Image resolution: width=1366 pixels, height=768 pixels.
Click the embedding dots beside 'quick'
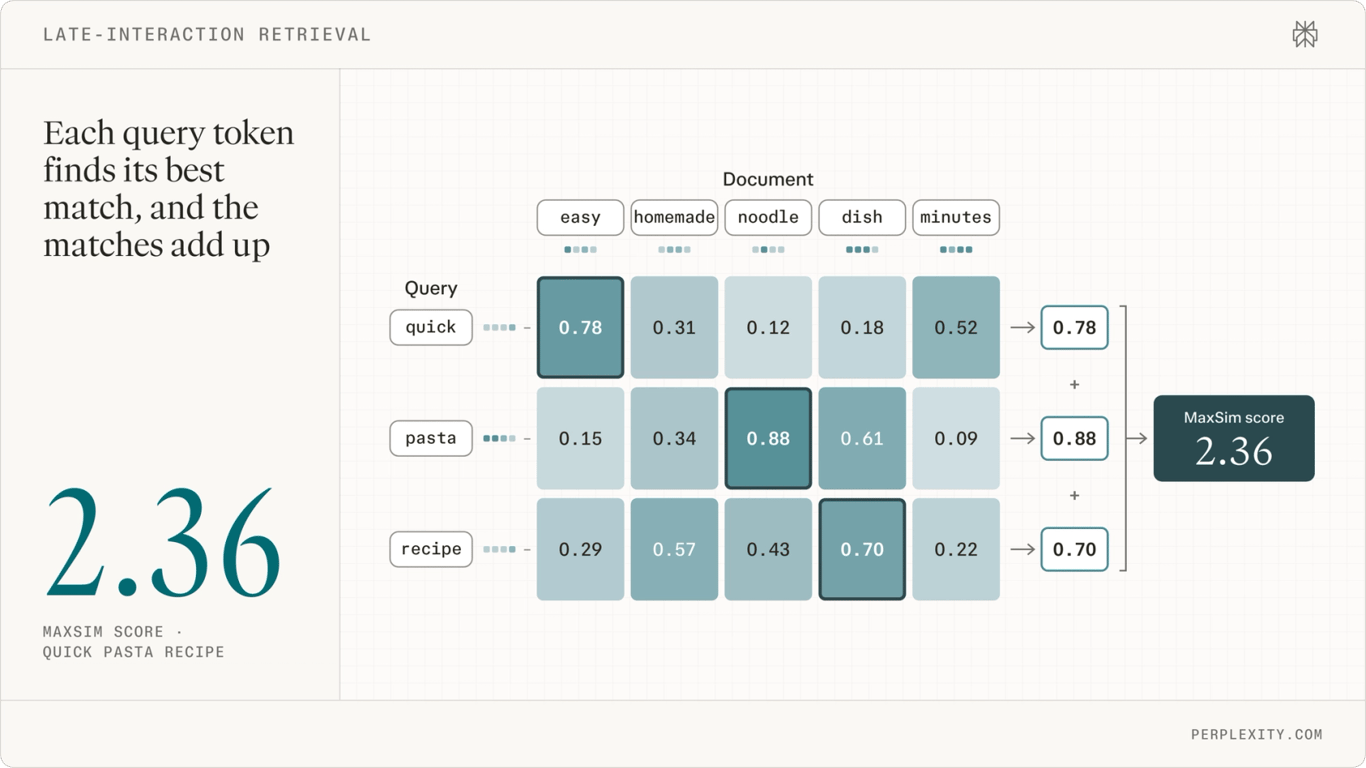499,327
